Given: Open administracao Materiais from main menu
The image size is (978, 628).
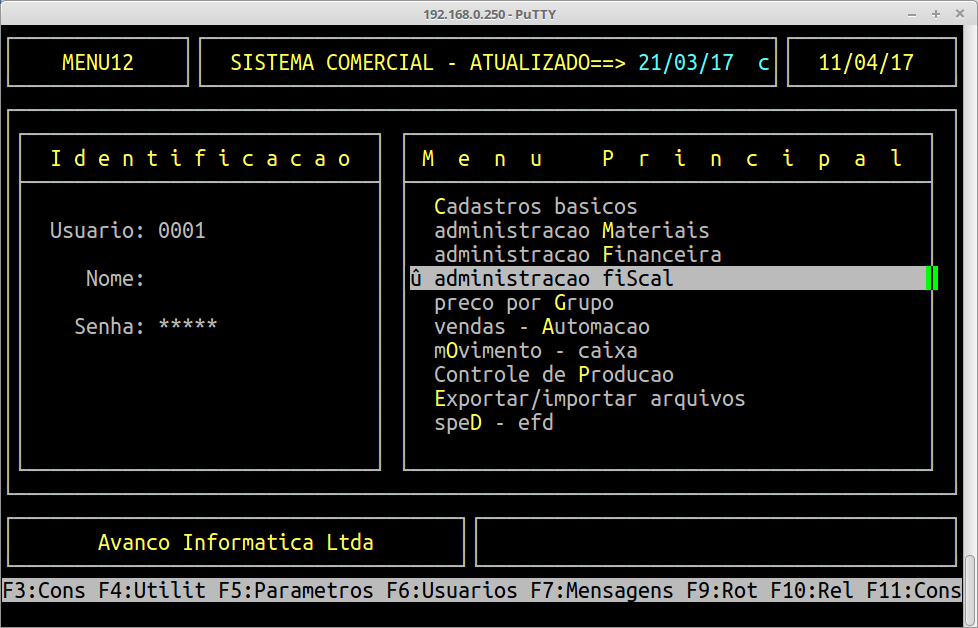Looking at the screenshot, I should [x=571, y=231].
